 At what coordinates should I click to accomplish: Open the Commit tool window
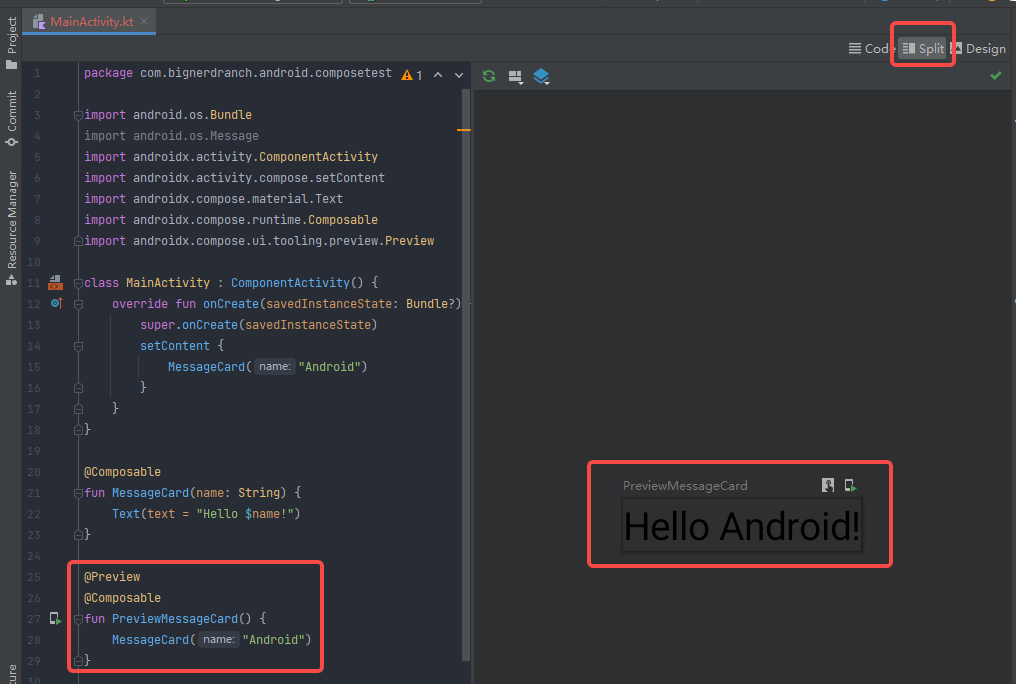click(x=12, y=108)
